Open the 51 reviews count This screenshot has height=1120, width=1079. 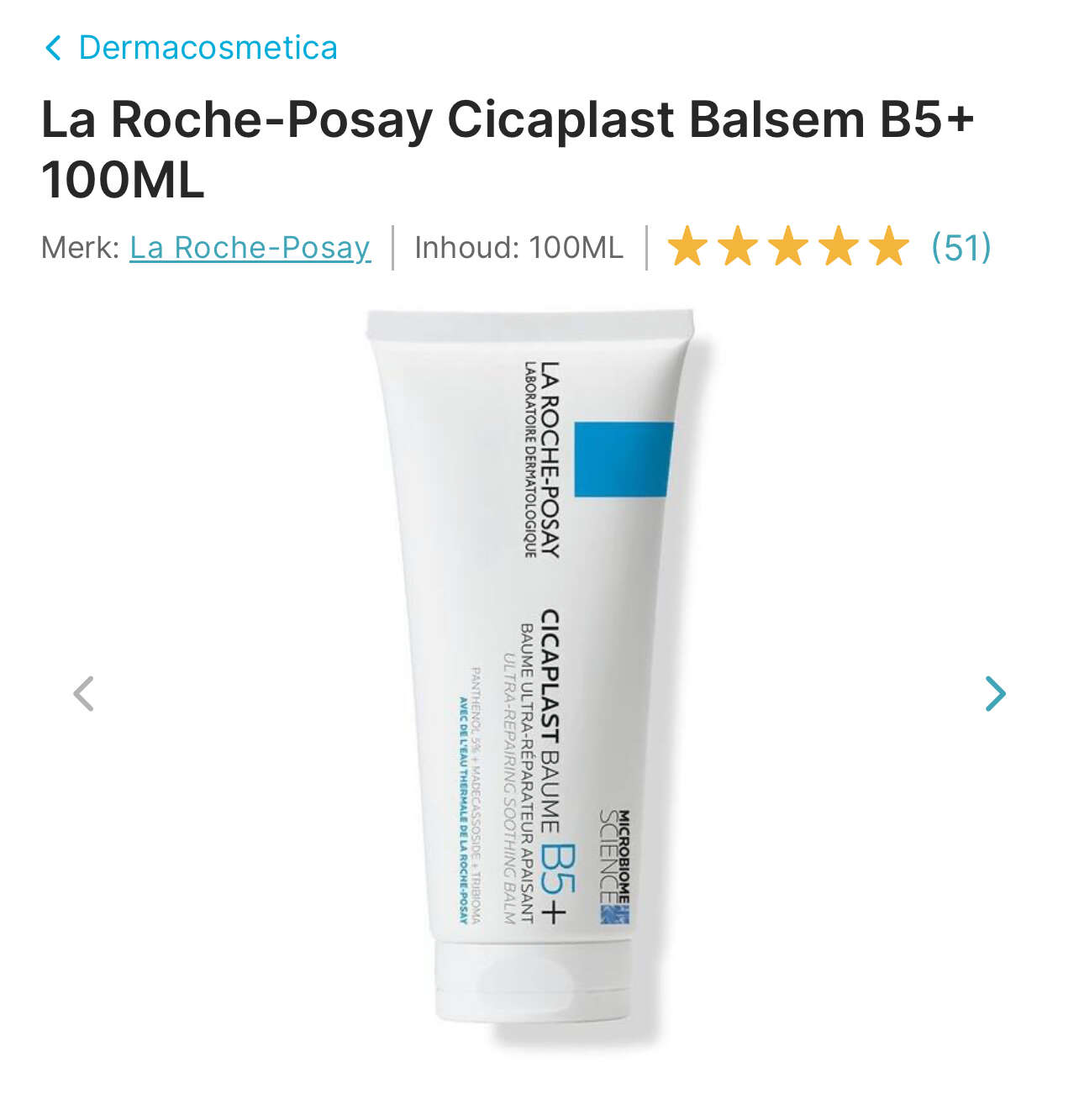pos(961,248)
